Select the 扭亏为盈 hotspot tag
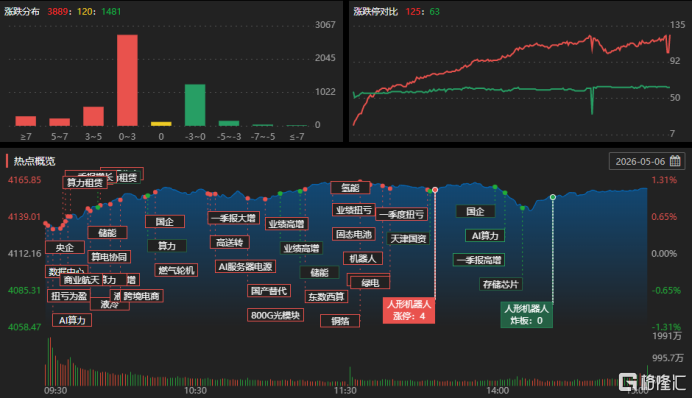 [x=68, y=296]
